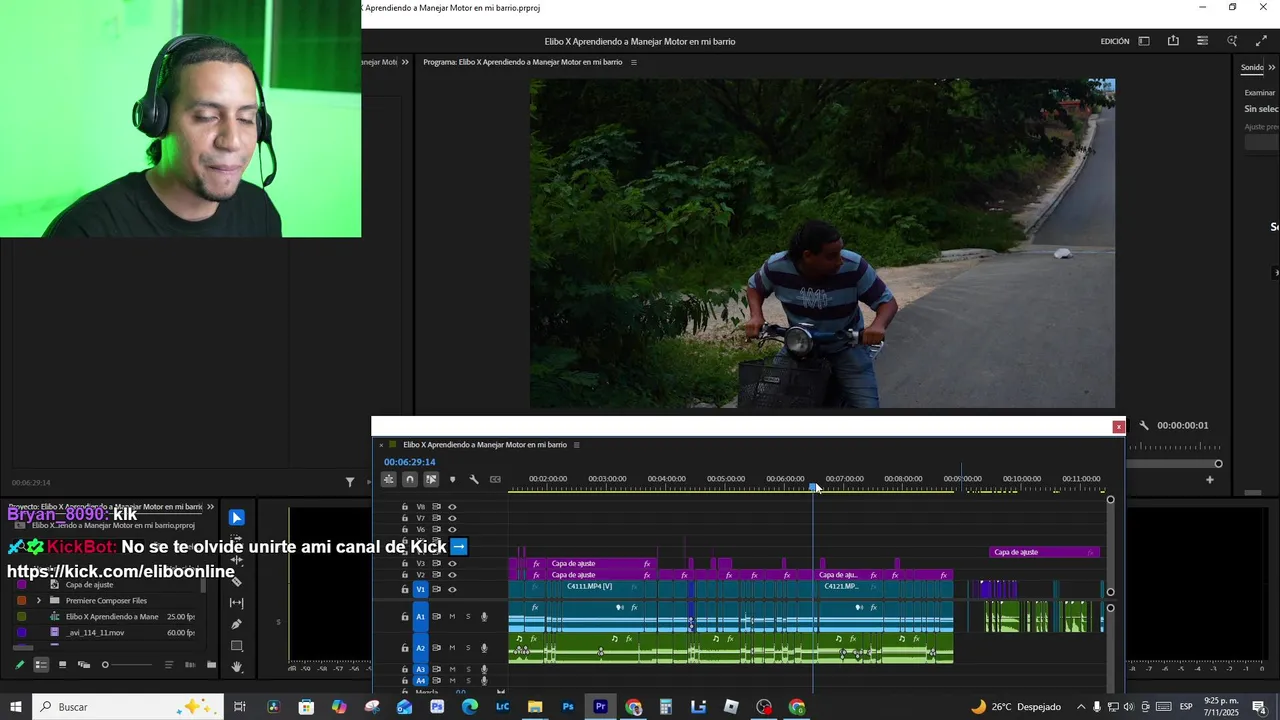Toggle V1 track targeting button
The image size is (1280, 720).
coord(421,589)
